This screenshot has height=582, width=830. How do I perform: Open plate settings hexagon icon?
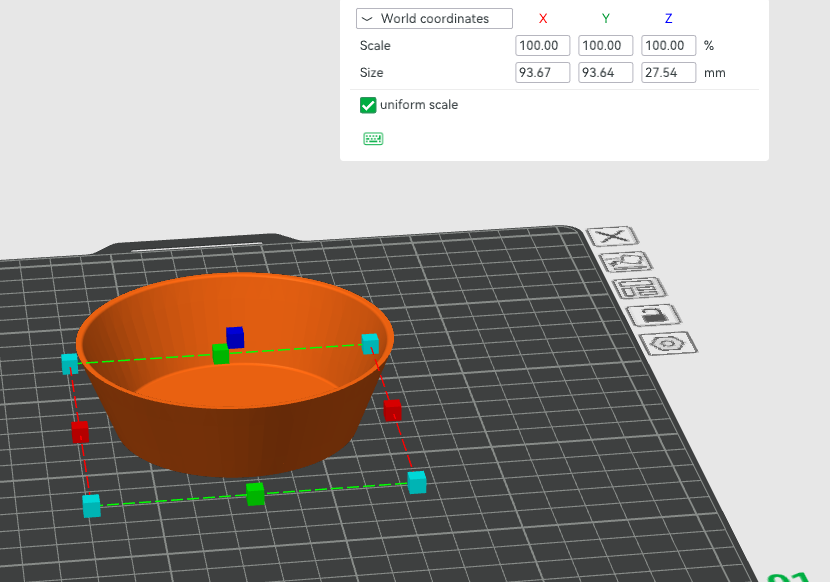pyautogui.click(x=668, y=343)
